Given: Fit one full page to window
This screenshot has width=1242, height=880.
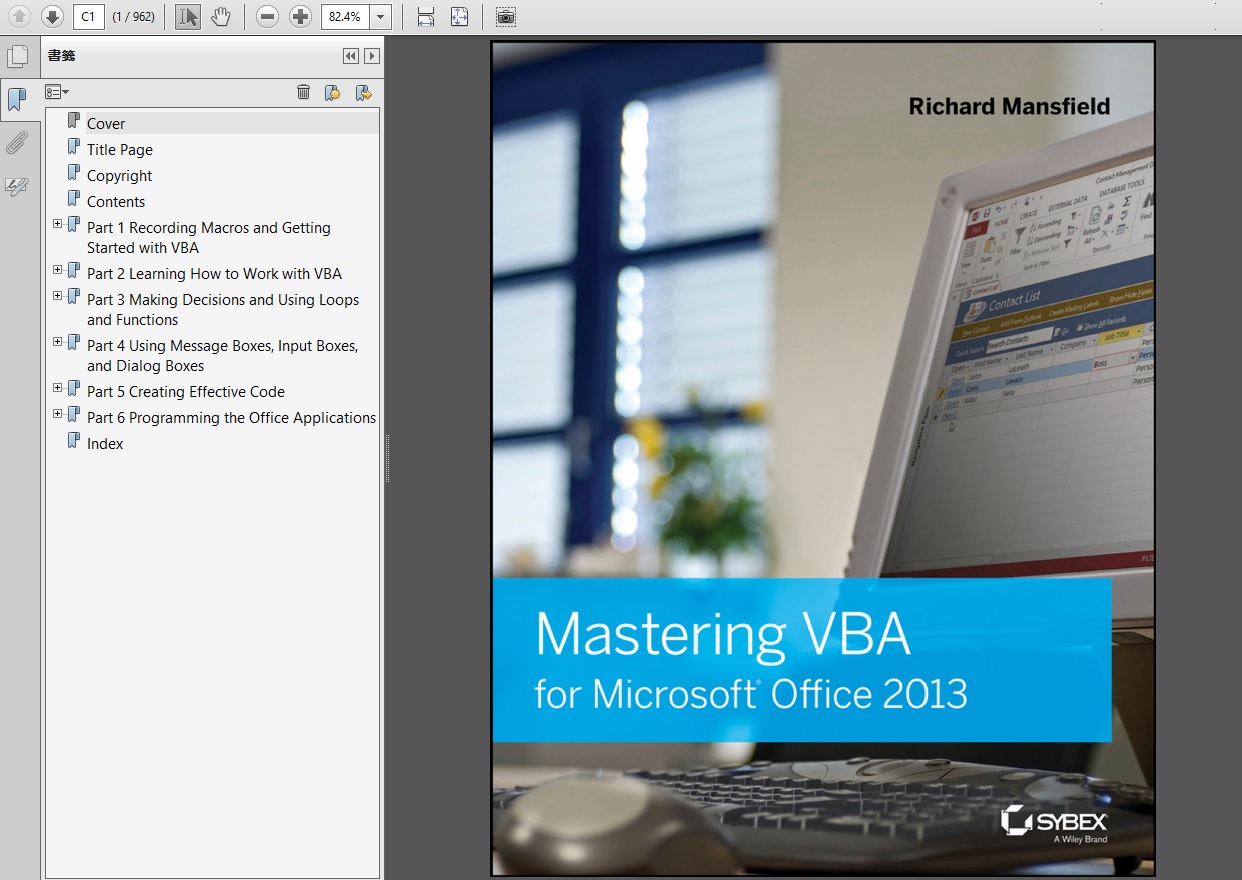Looking at the screenshot, I should pos(459,16).
